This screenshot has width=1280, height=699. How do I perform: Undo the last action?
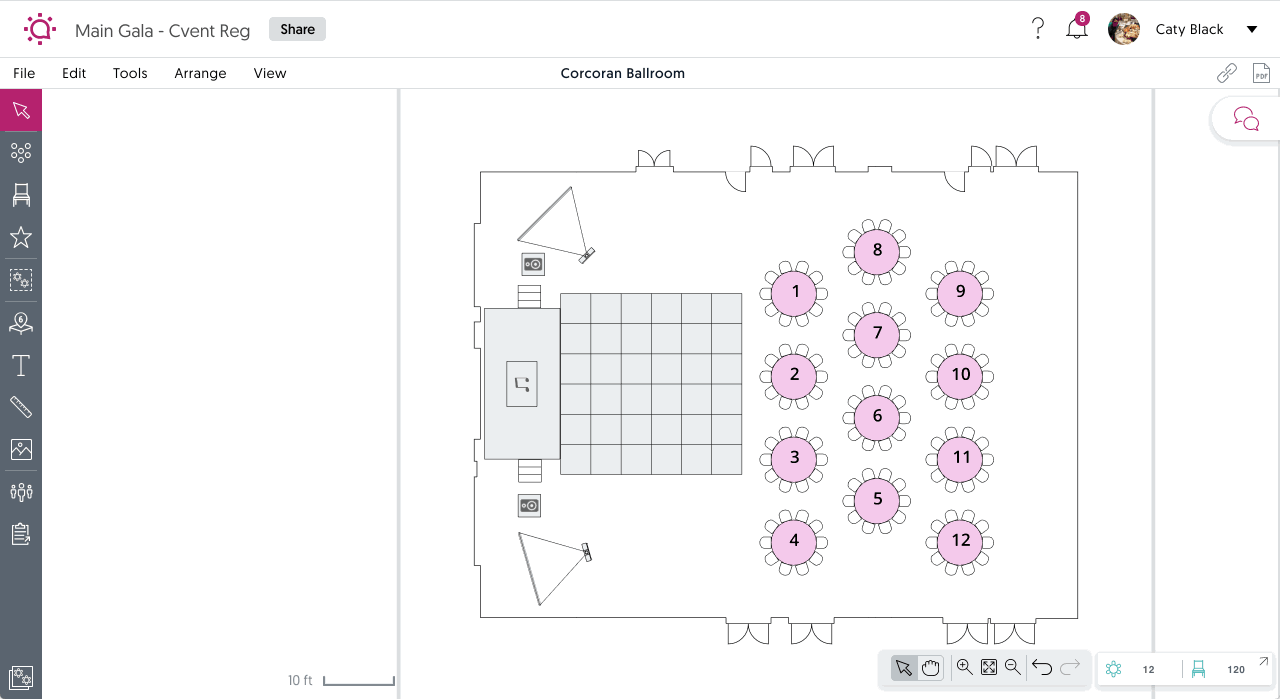click(x=1042, y=666)
